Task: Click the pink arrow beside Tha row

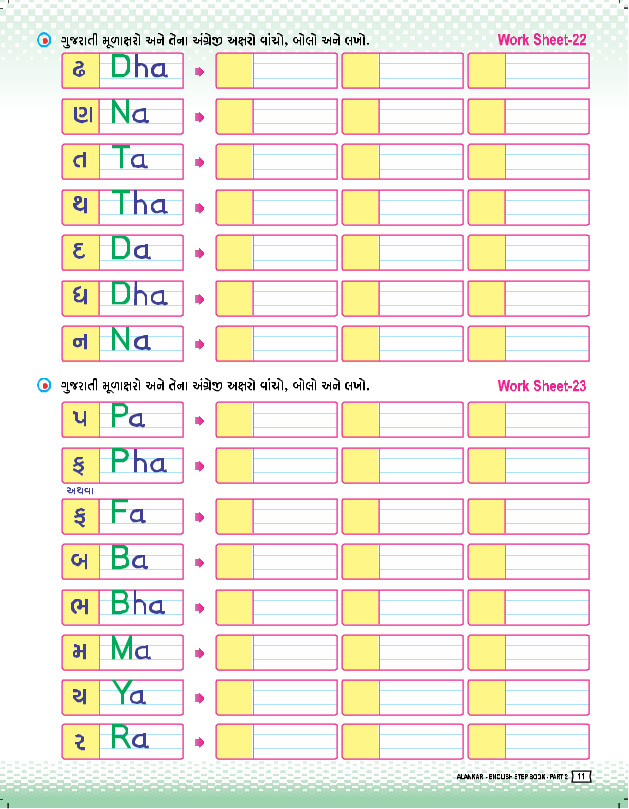Action: (199, 209)
